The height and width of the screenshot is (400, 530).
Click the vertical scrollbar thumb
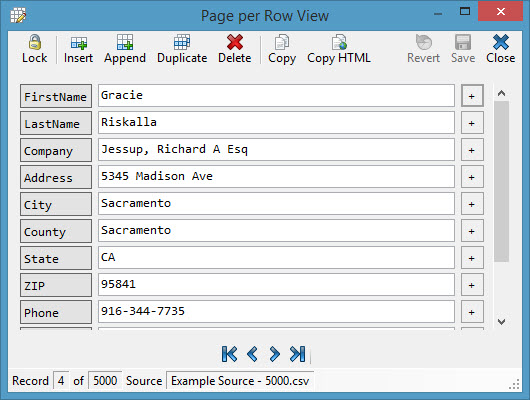pos(501,181)
